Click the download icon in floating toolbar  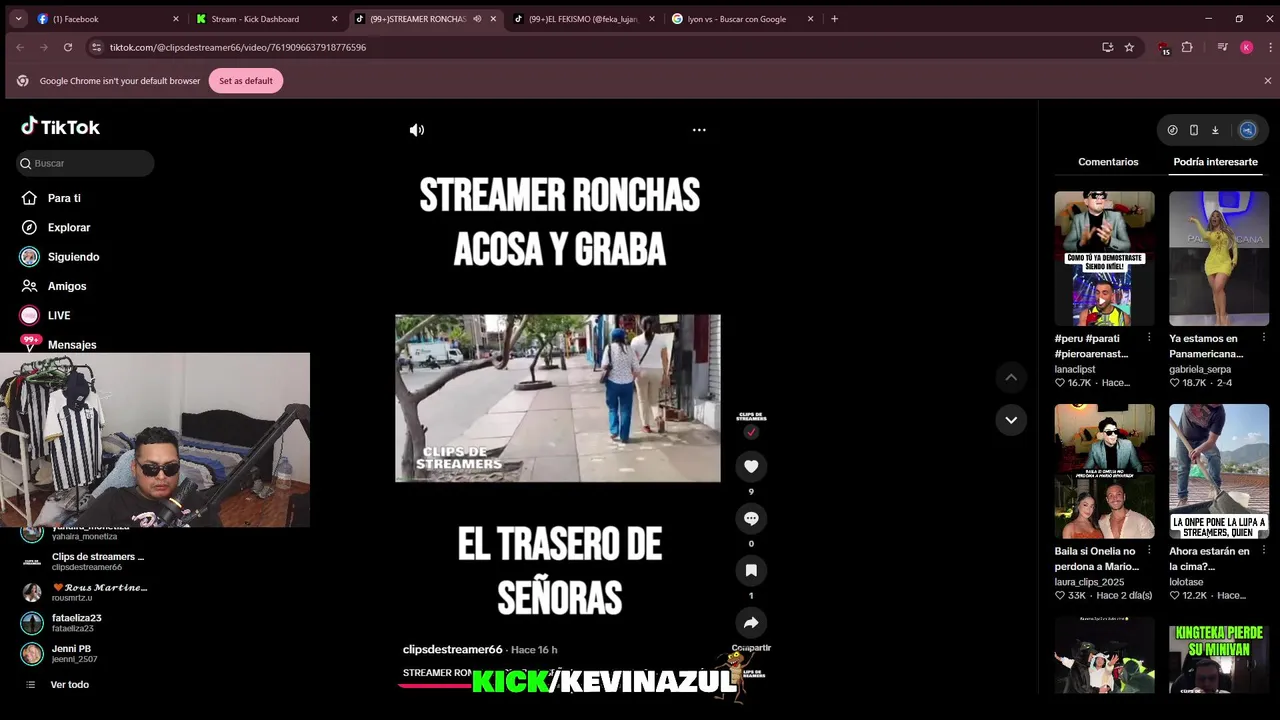tap(1215, 130)
